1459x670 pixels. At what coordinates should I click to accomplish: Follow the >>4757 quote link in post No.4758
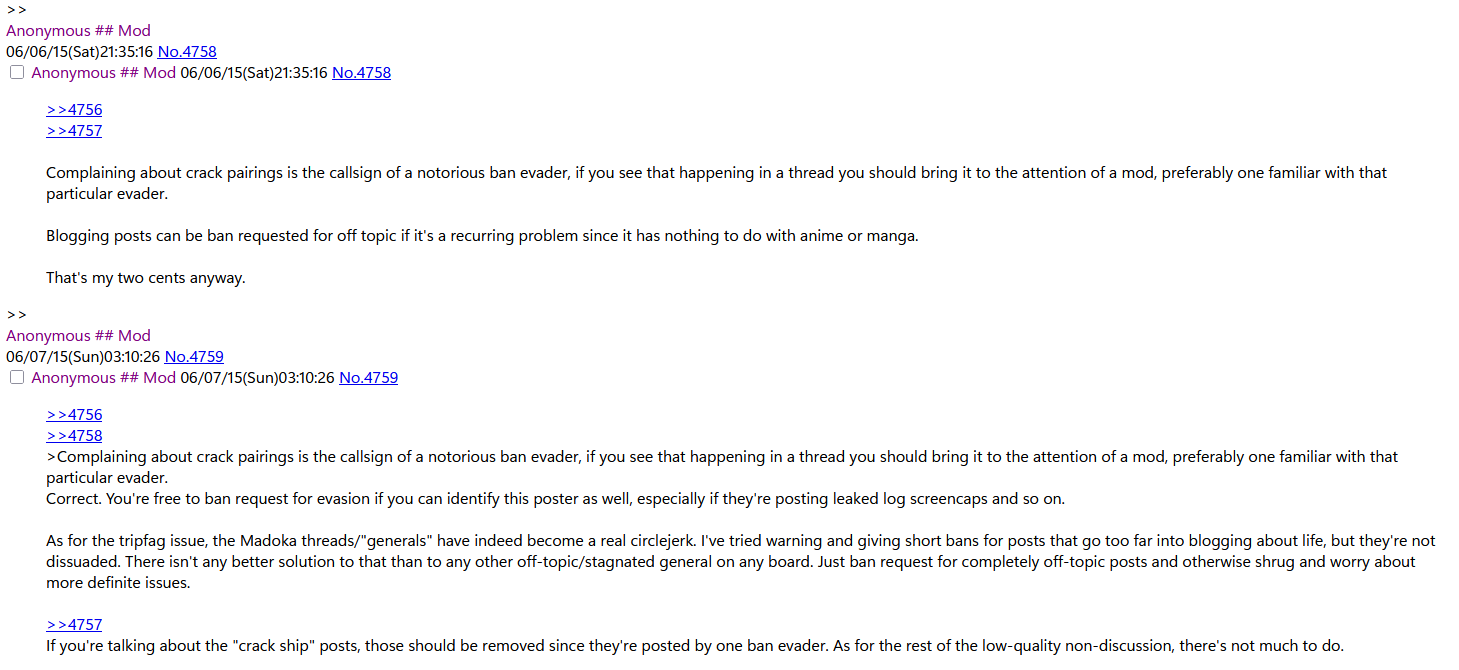[x=74, y=131]
